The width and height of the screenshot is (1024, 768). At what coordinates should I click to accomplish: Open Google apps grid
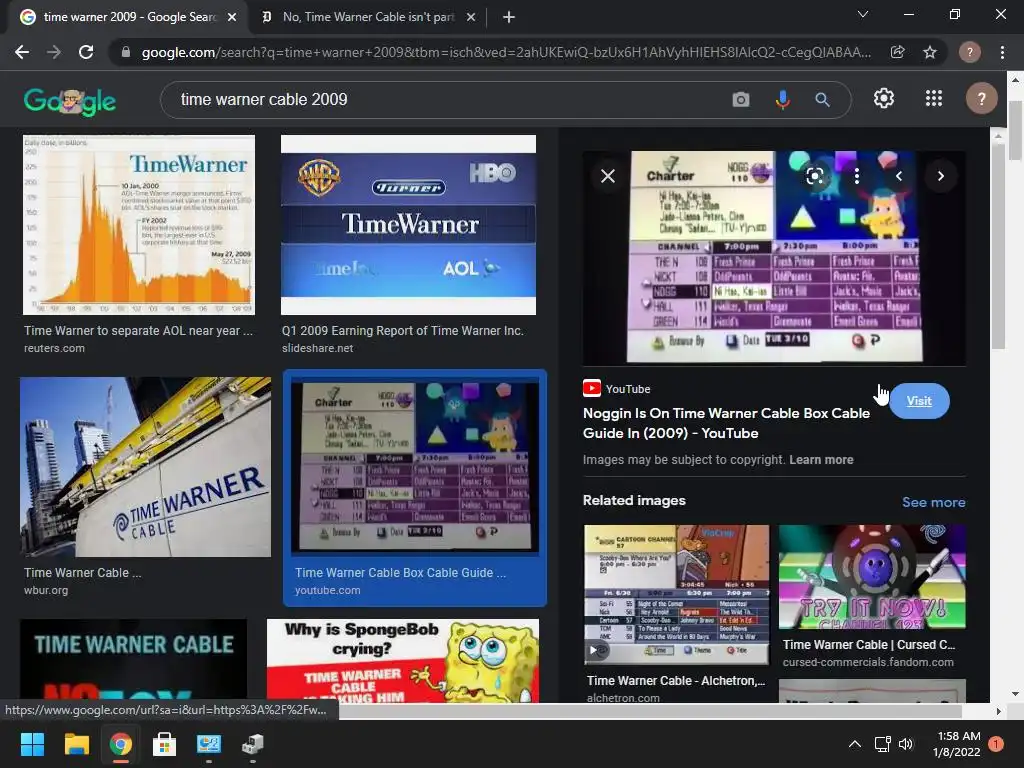click(x=934, y=99)
